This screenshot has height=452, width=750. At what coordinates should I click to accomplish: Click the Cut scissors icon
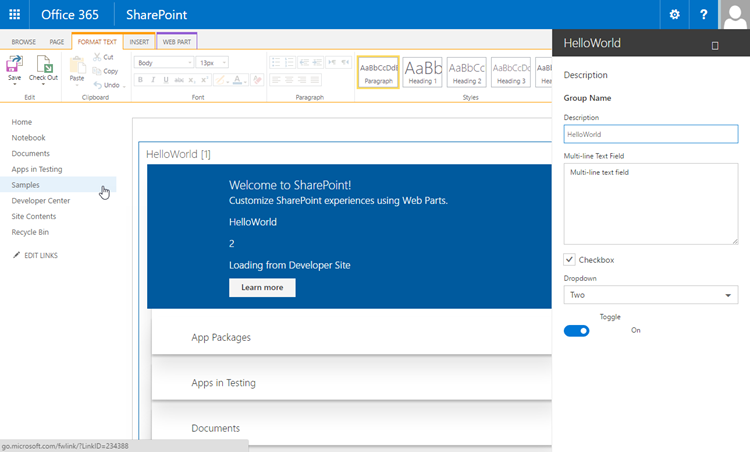point(98,57)
